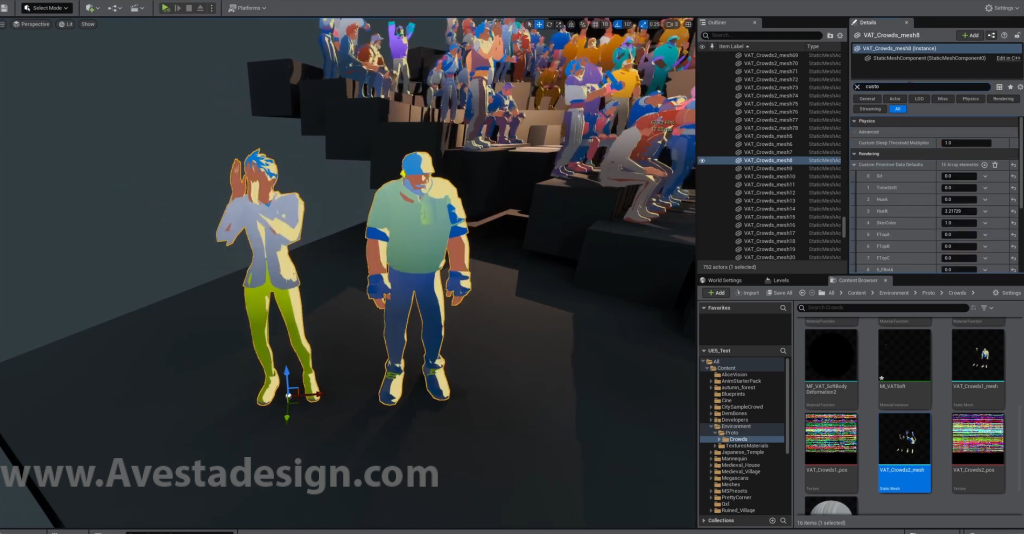Collapse Custom Primitive Data Defaults array
Image resolution: width=1024 pixels, height=534 pixels.
coord(855,165)
